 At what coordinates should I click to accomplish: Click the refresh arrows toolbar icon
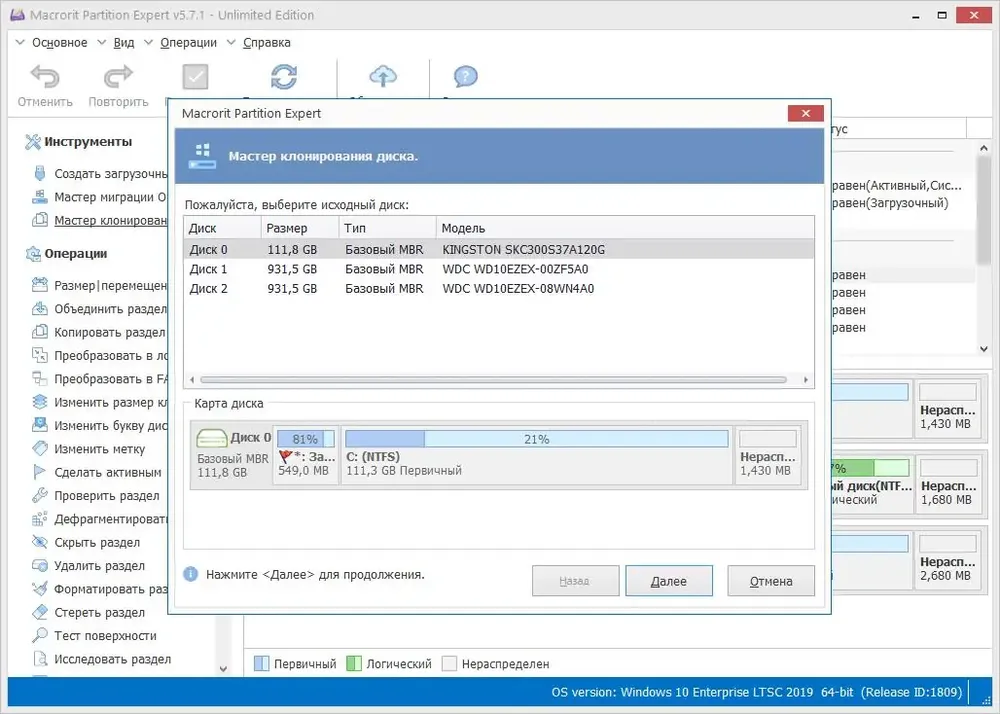pyautogui.click(x=284, y=78)
